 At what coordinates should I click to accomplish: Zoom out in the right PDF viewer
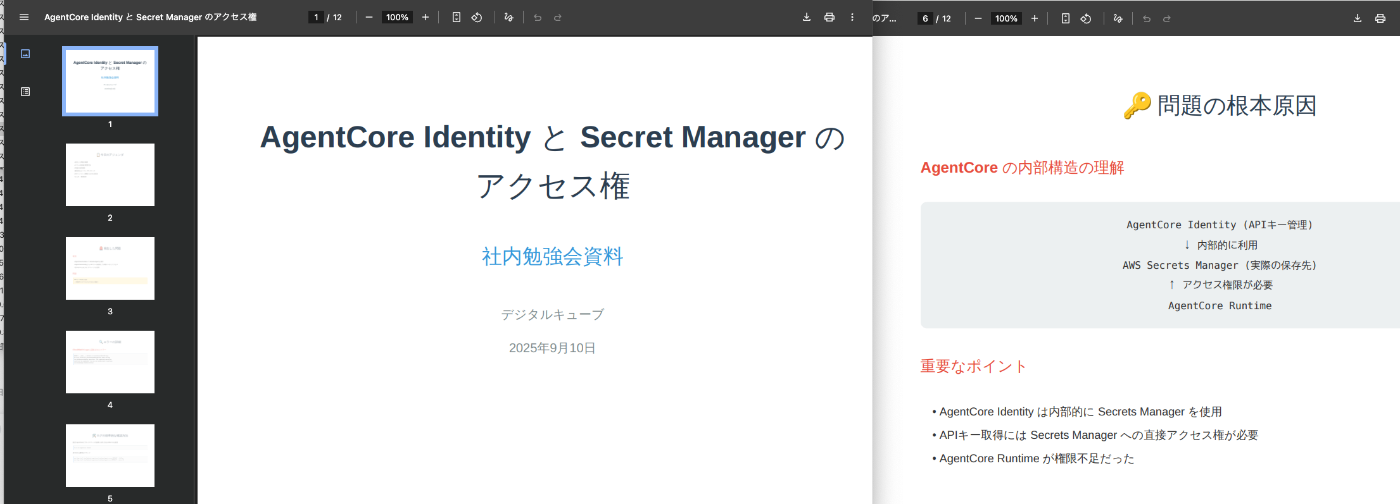978,18
